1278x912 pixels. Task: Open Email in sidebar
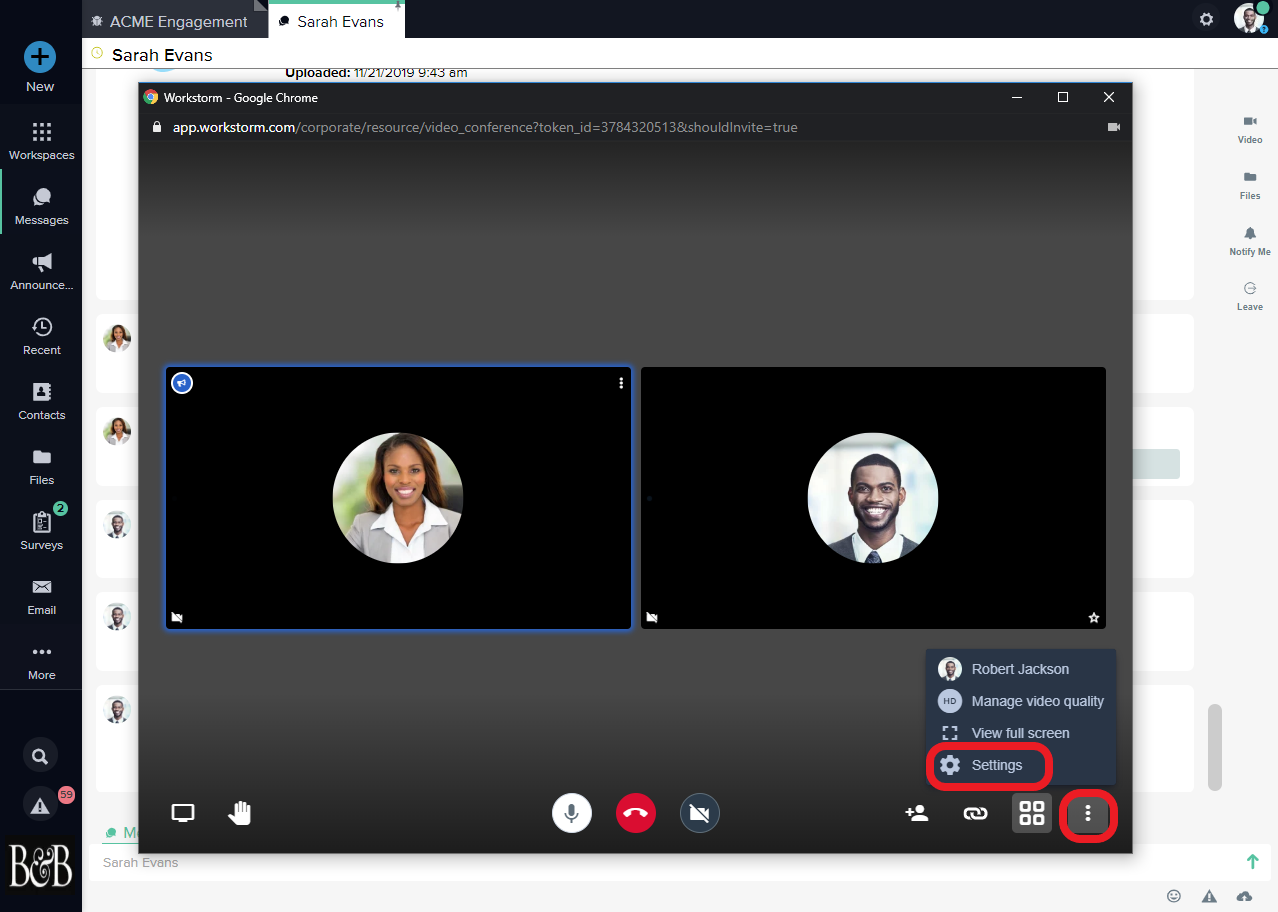tap(41, 596)
